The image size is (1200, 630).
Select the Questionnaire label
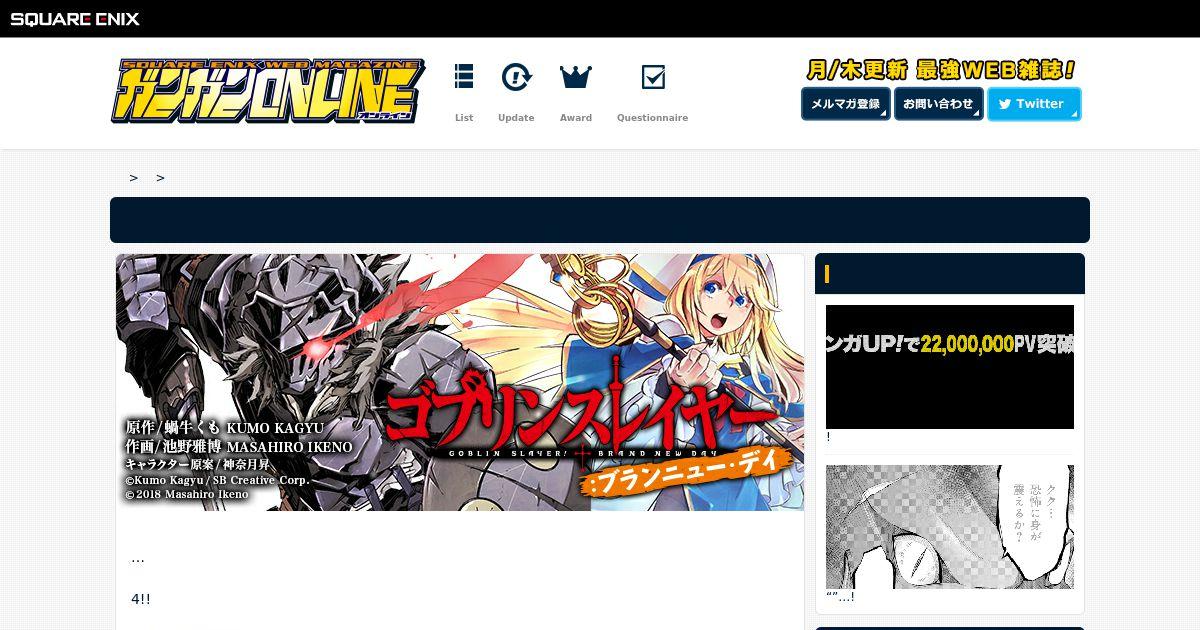[x=652, y=118]
